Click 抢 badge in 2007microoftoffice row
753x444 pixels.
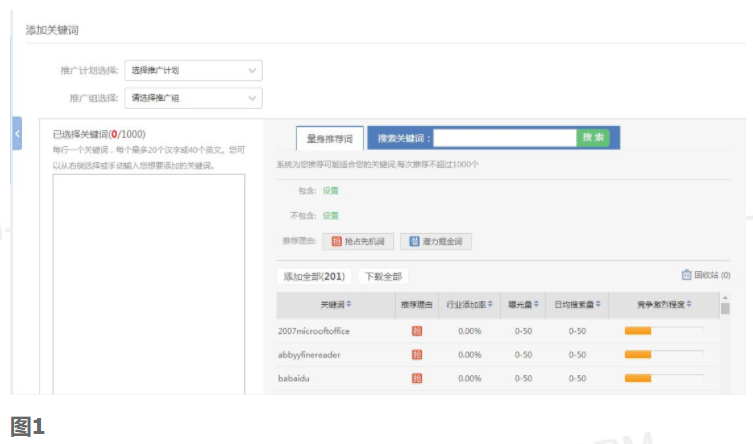tap(417, 331)
